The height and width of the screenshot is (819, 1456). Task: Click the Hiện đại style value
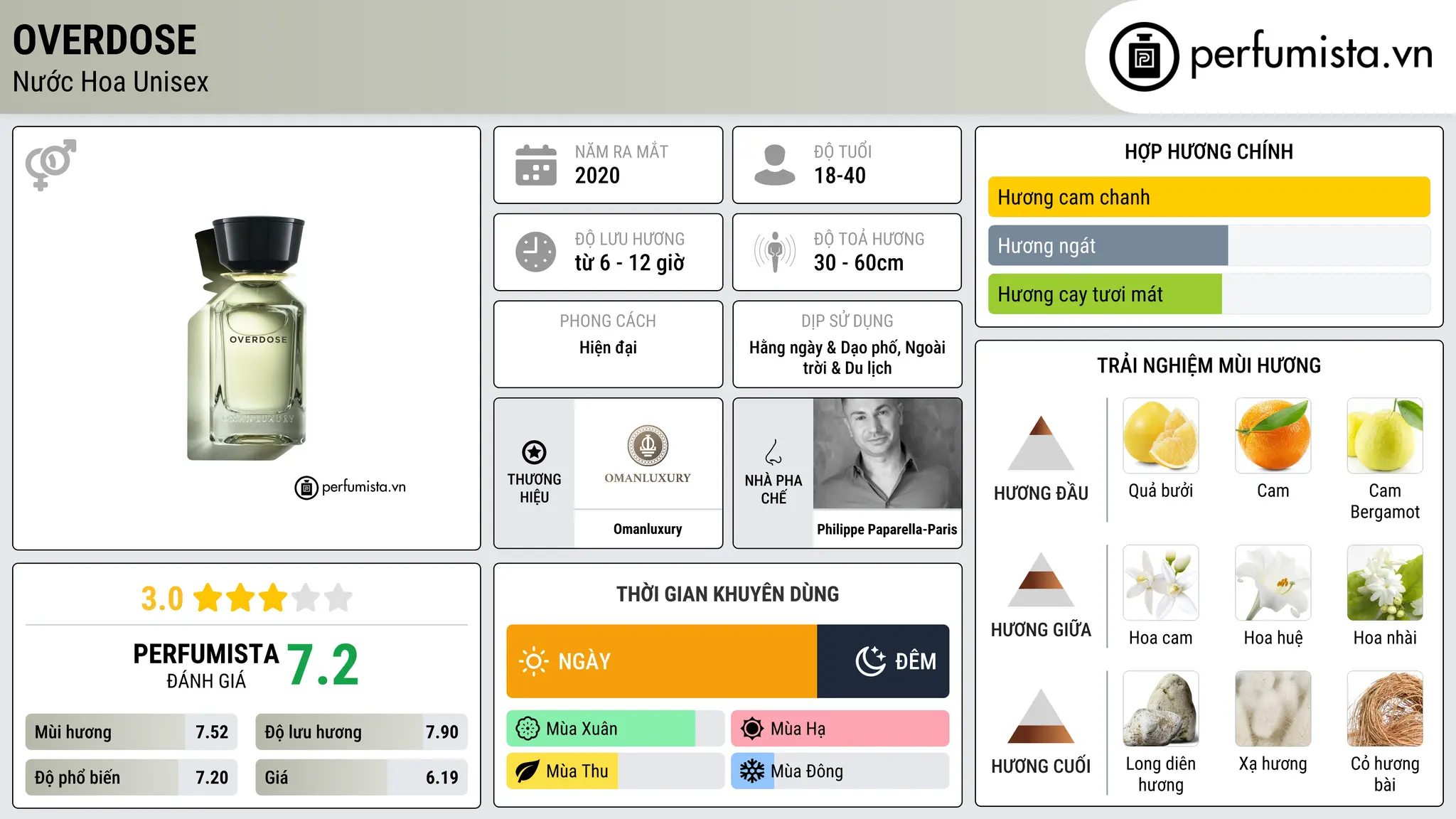pyautogui.click(x=608, y=348)
